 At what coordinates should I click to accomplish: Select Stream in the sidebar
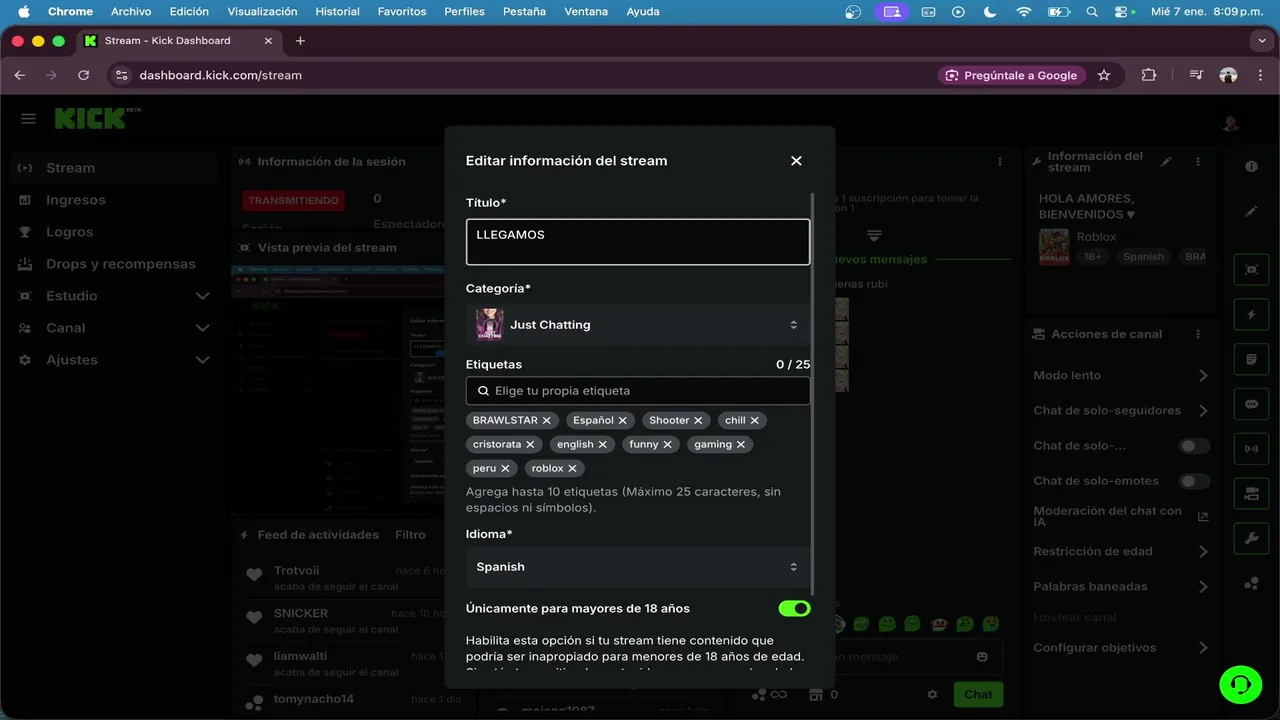[x=114, y=168]
